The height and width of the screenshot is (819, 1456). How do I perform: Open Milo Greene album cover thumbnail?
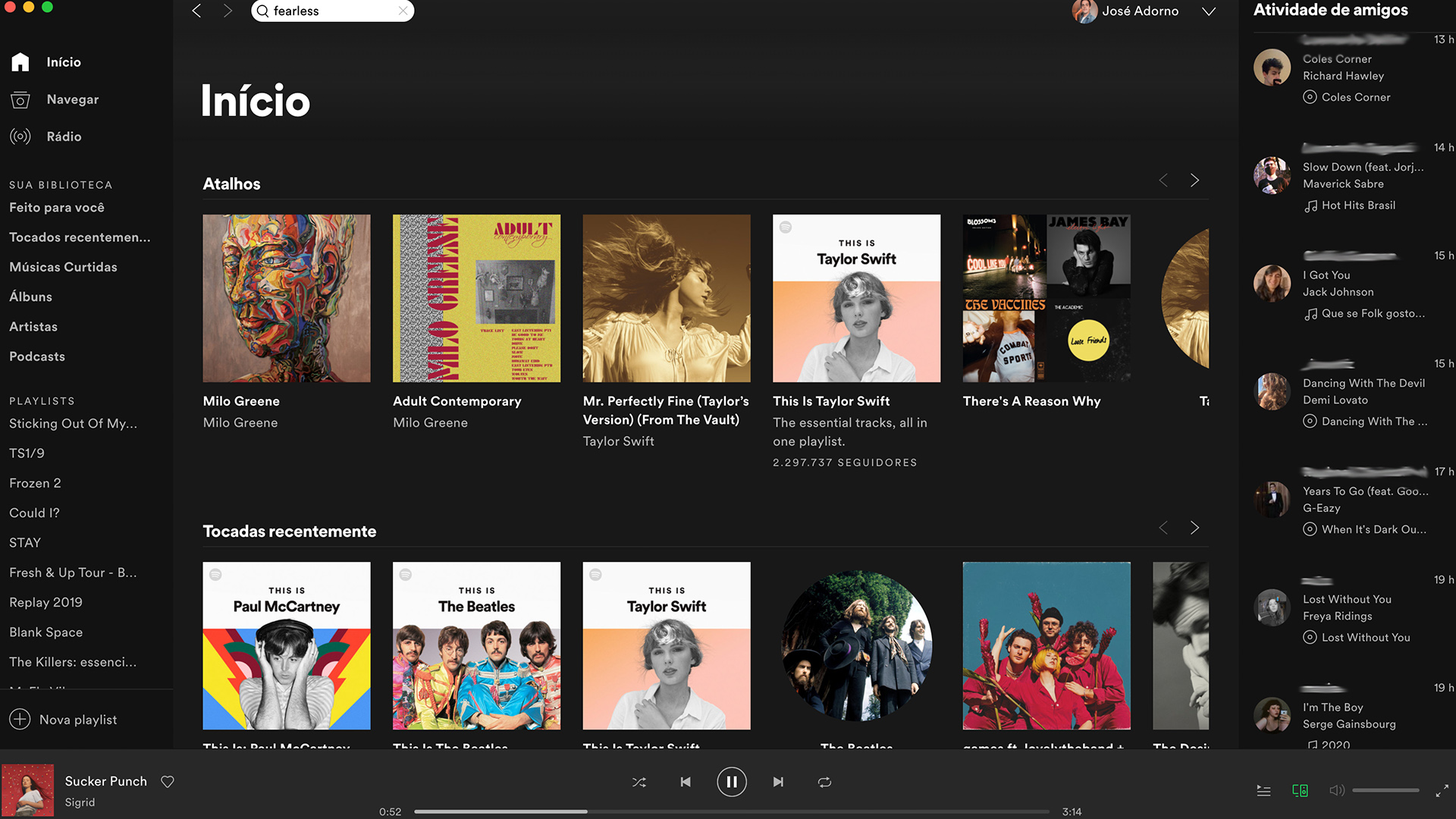(x=287, y=298)
